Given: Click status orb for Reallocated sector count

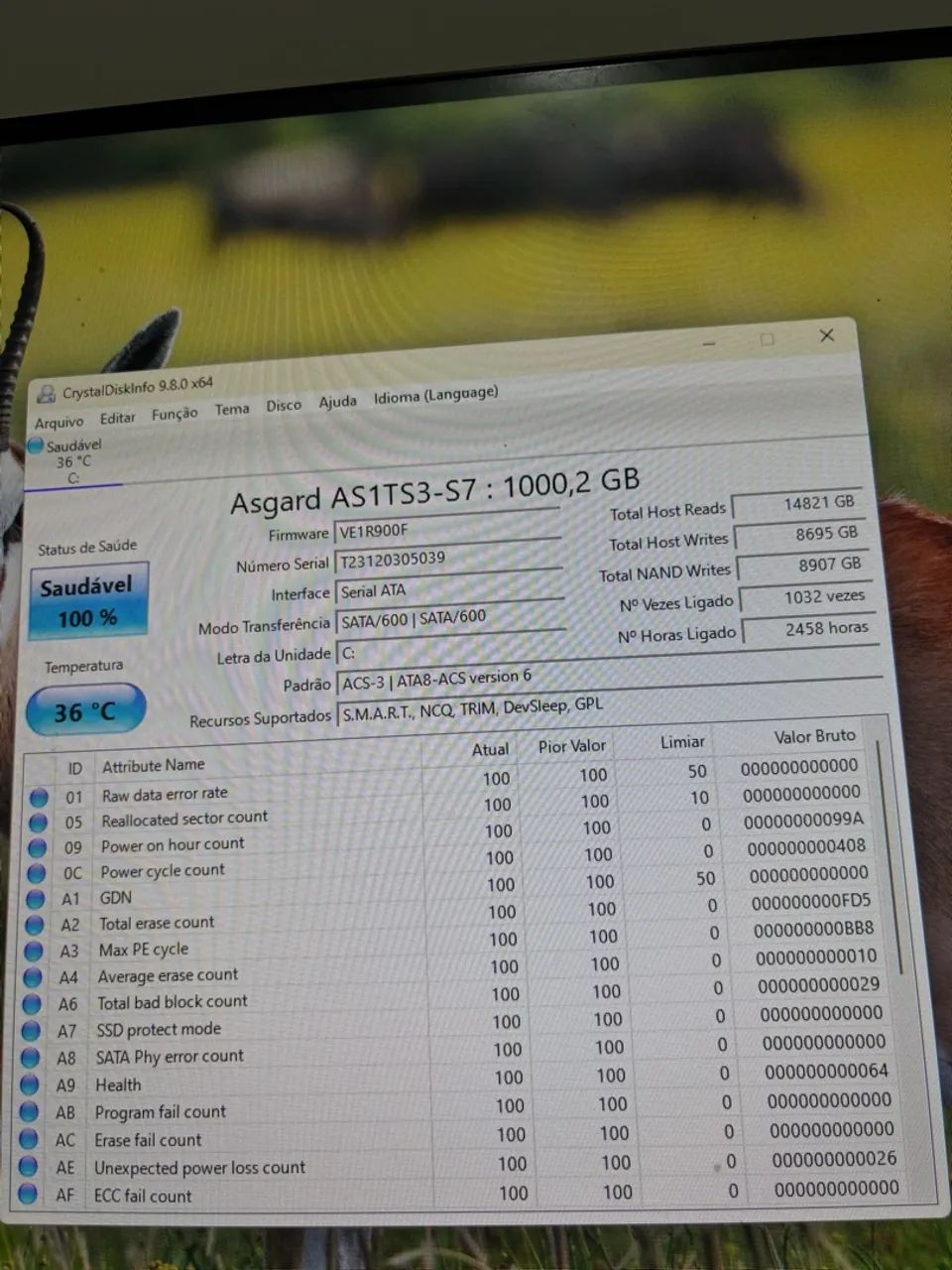Looking at the screenshot, I should coord(38,823).
